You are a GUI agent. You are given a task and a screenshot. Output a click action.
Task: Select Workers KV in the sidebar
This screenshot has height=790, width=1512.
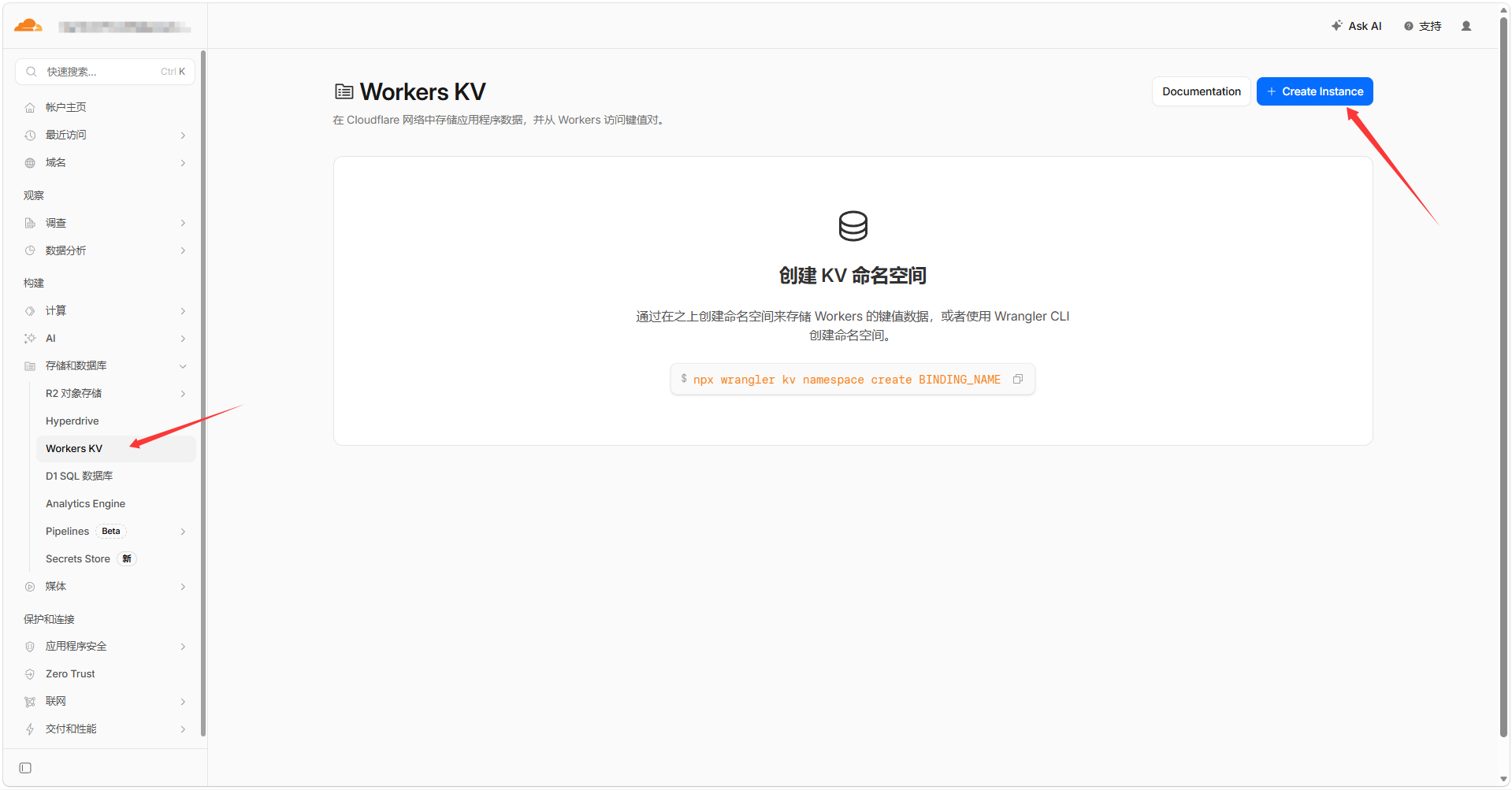[116, 449]
